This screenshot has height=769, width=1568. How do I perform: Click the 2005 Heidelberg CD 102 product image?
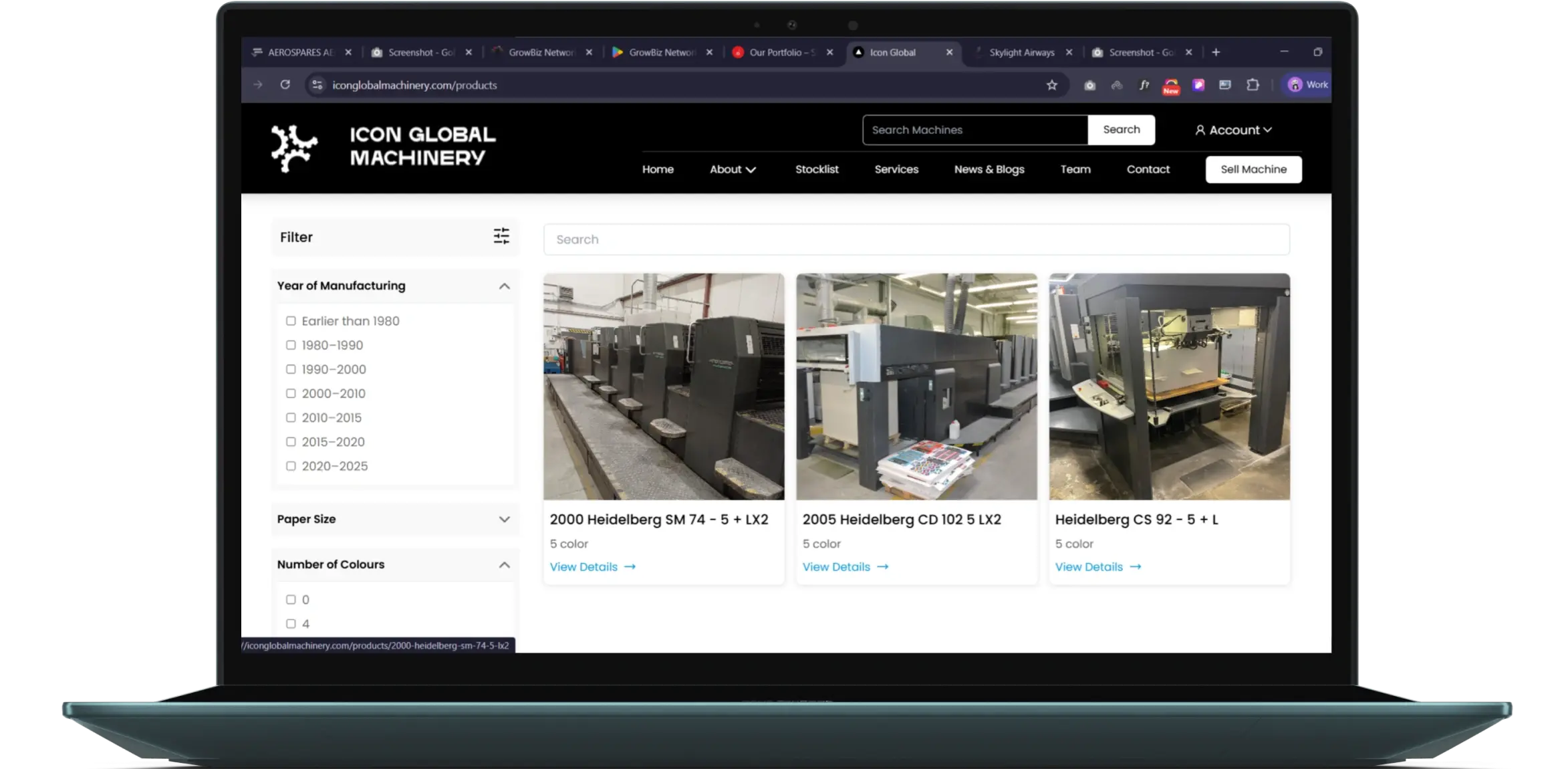point(916,386)
